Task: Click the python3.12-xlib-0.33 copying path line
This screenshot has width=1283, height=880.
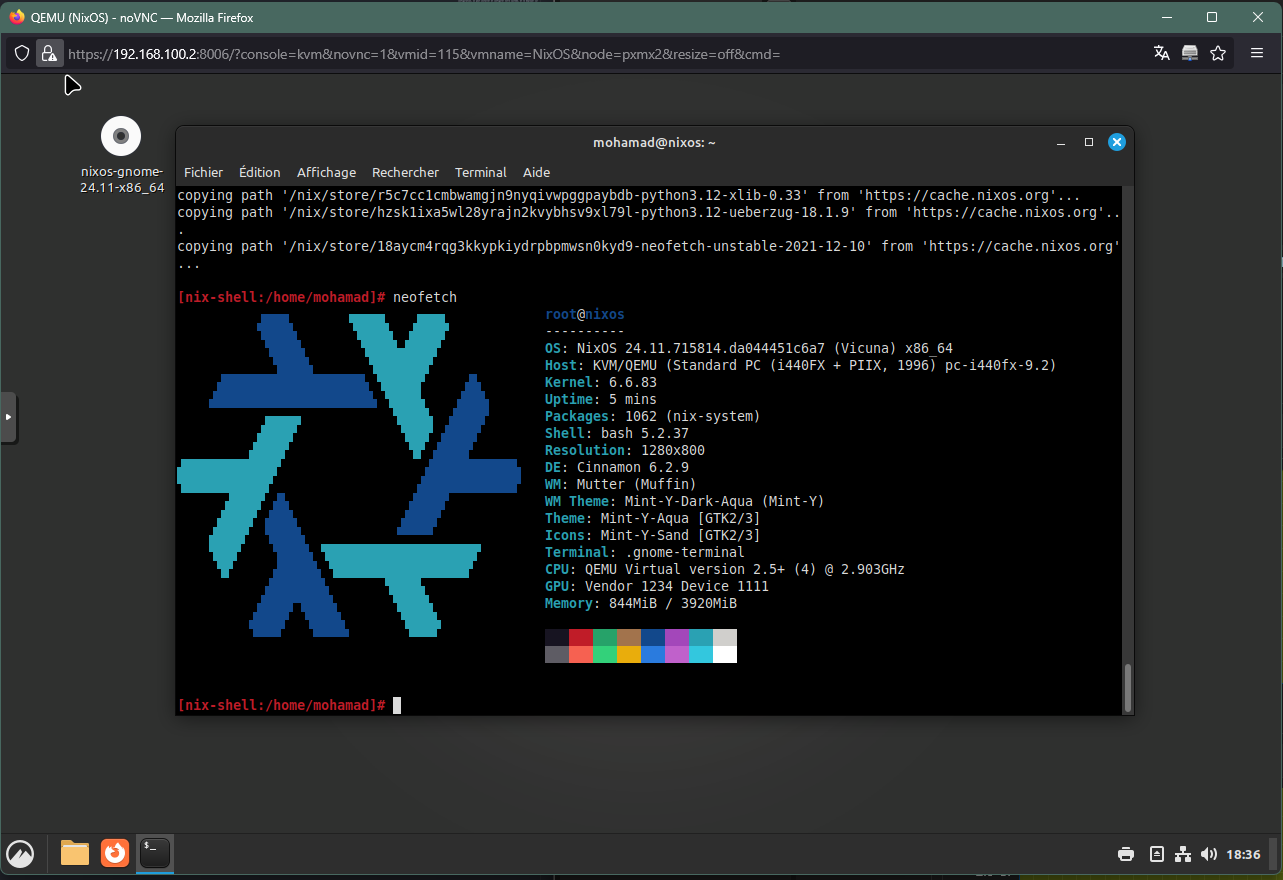Action: click(x=629, y=195)
